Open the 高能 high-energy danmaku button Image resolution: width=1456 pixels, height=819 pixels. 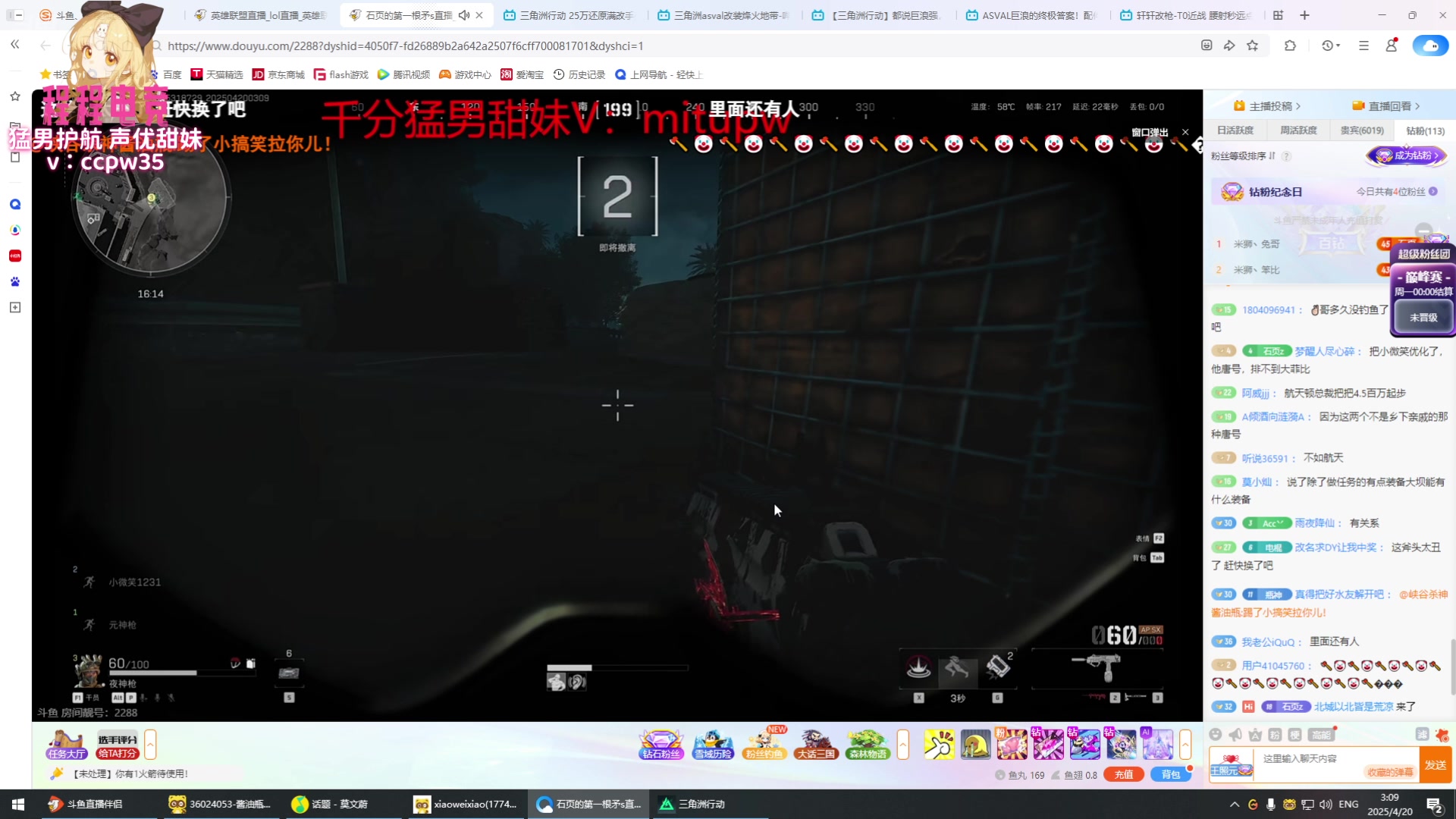tap(1321, 734)
